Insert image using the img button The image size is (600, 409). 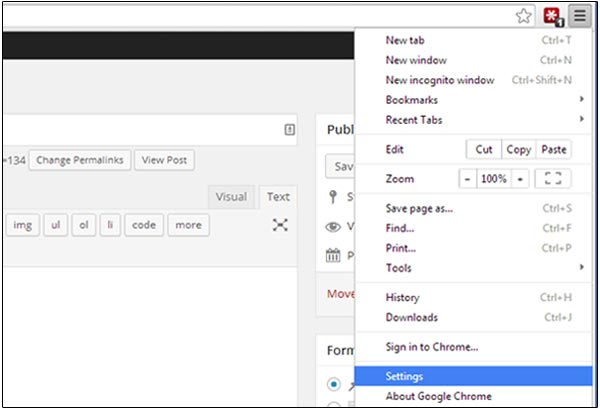(22, 225)
